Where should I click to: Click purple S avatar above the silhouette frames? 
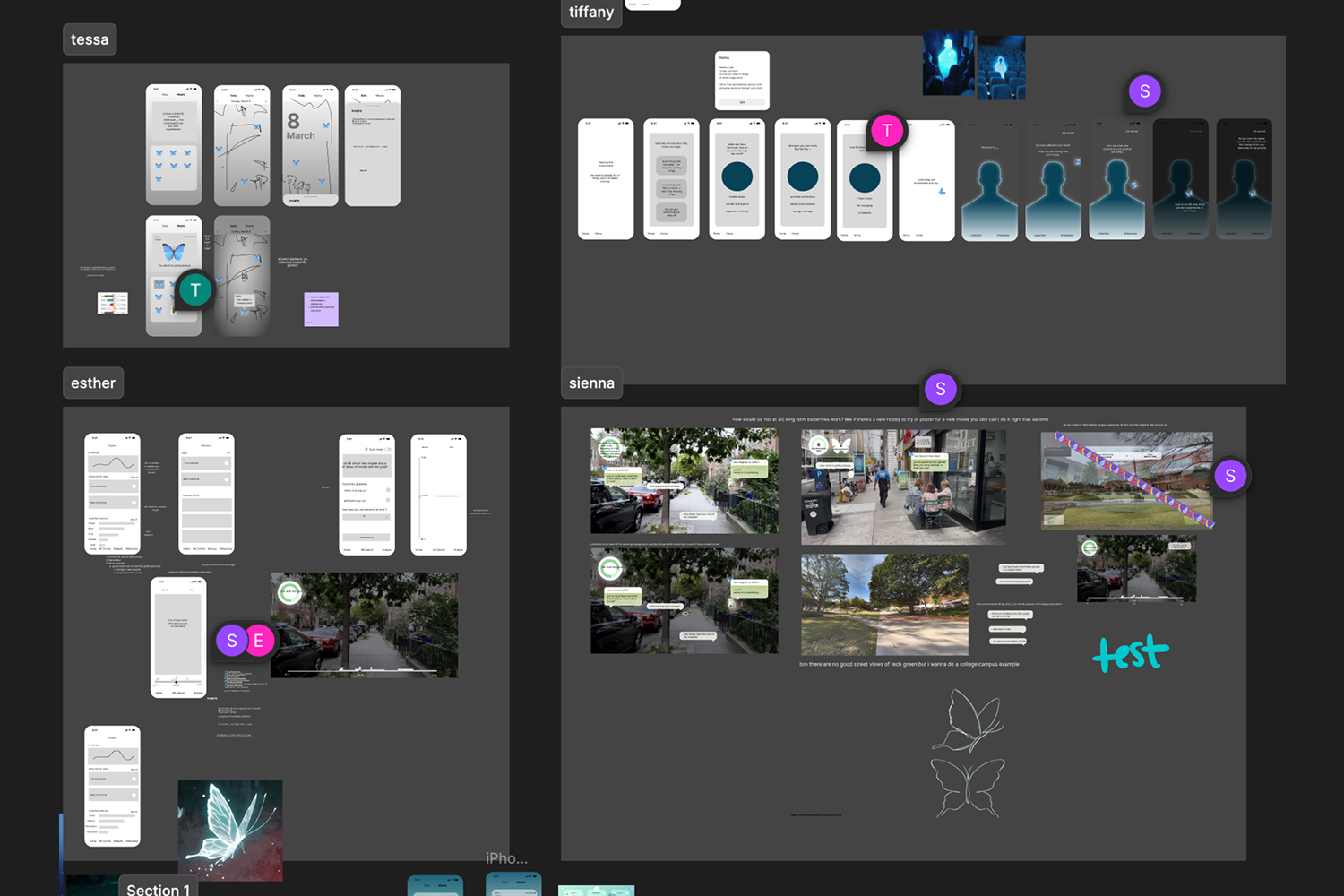pyautogui.click(x=1144, y=91)
